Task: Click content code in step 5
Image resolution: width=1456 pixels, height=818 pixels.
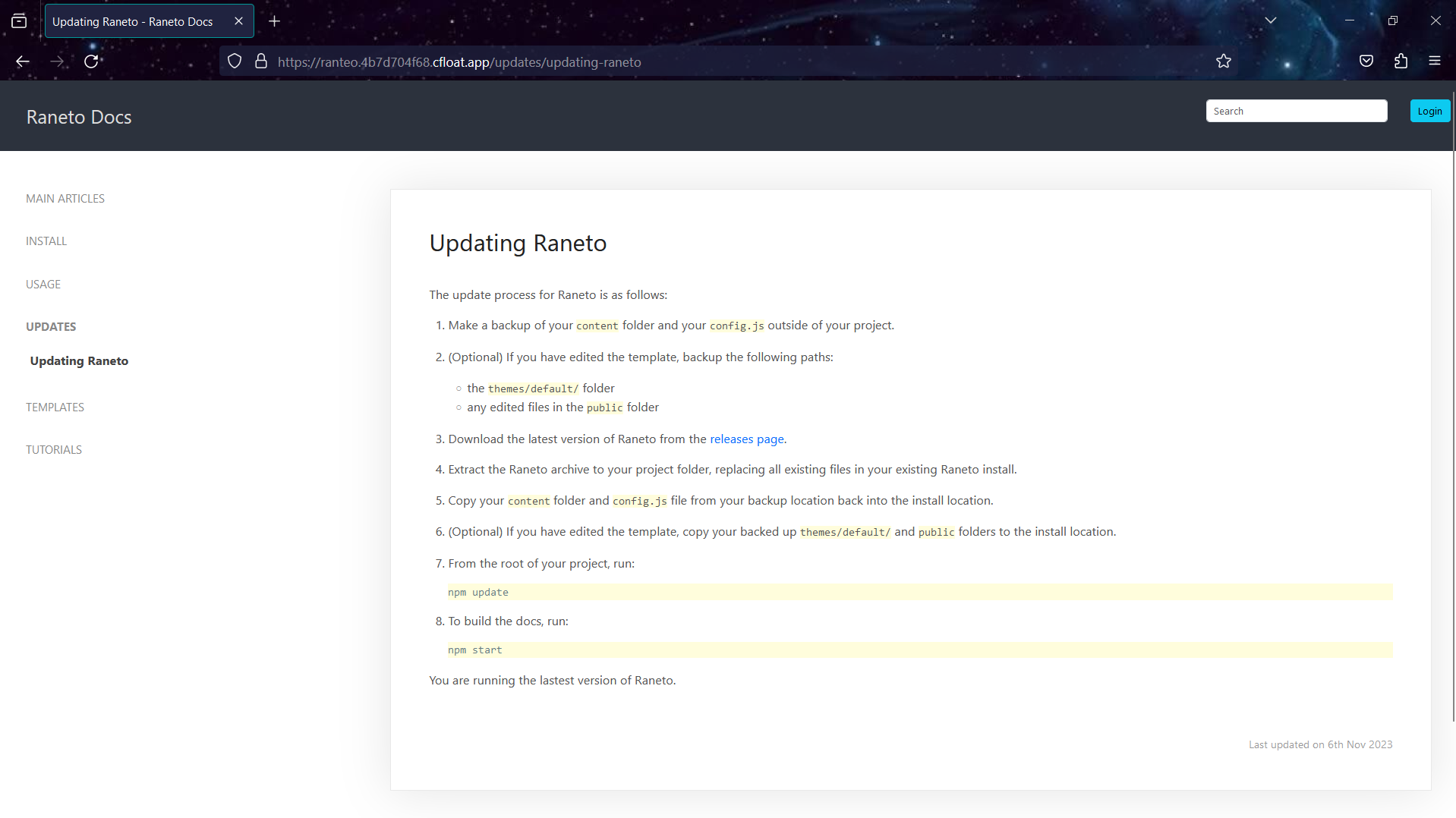Action: point(528,502)
